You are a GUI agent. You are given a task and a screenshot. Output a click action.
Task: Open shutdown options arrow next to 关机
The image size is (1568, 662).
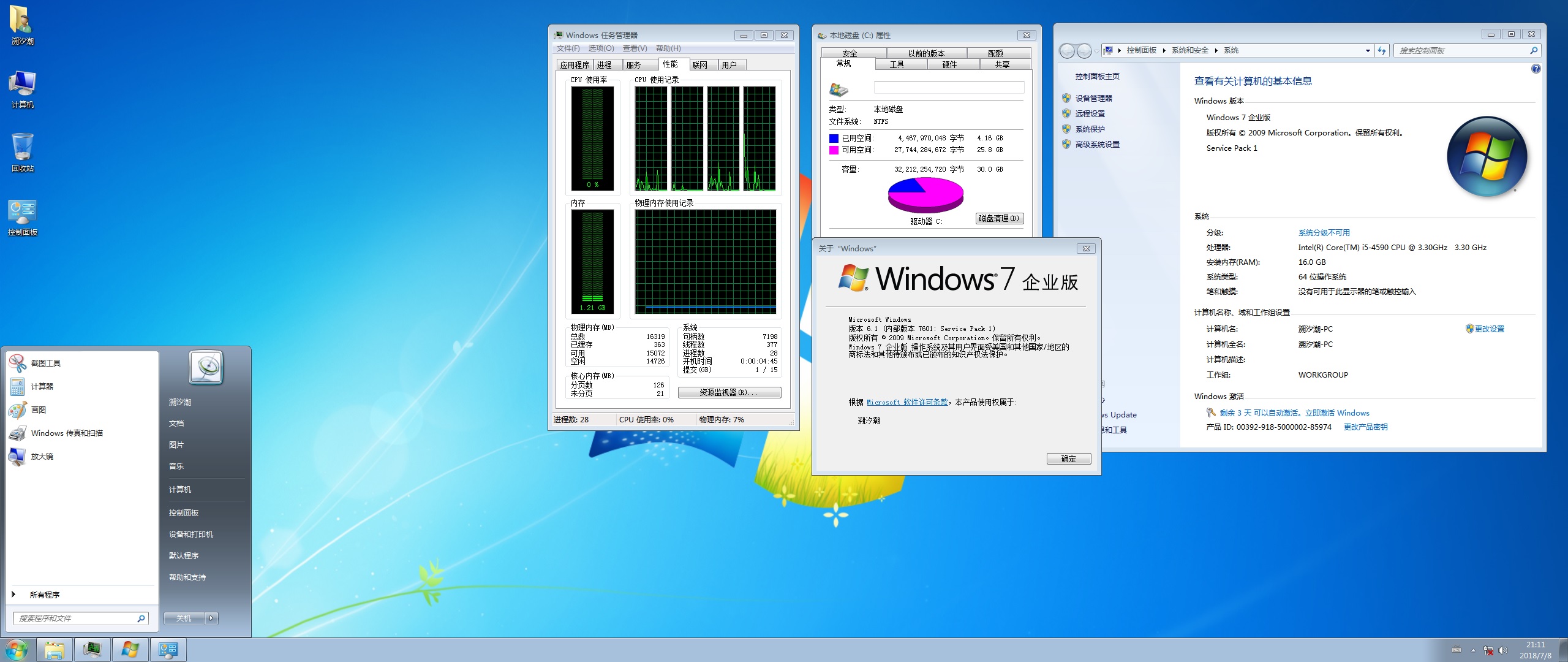coord(211,618)
